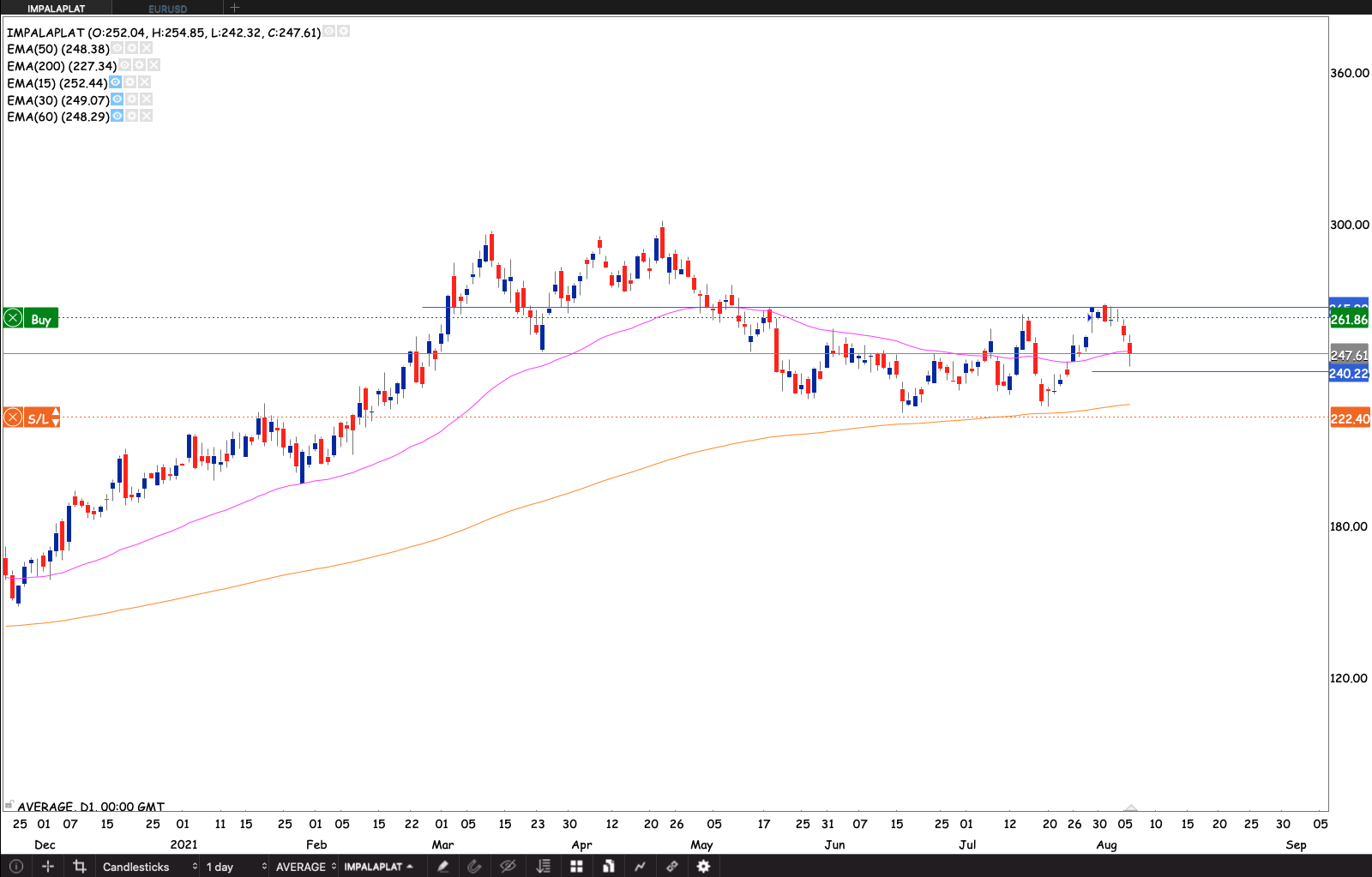Toggle visibility of EMA(15) indicator

click(116, 82)
